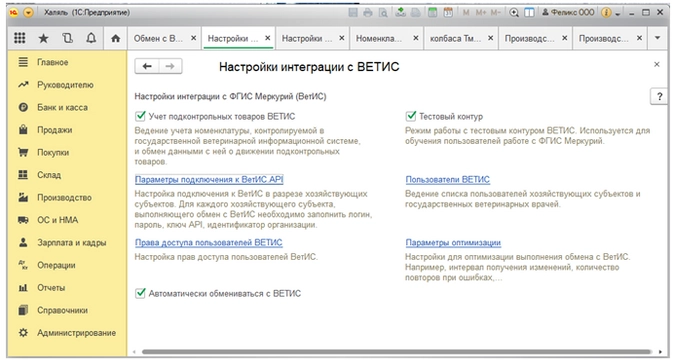Open Пользователи ВЕТИС link
The height and width of the screenshot is (362, 674).
447,180
